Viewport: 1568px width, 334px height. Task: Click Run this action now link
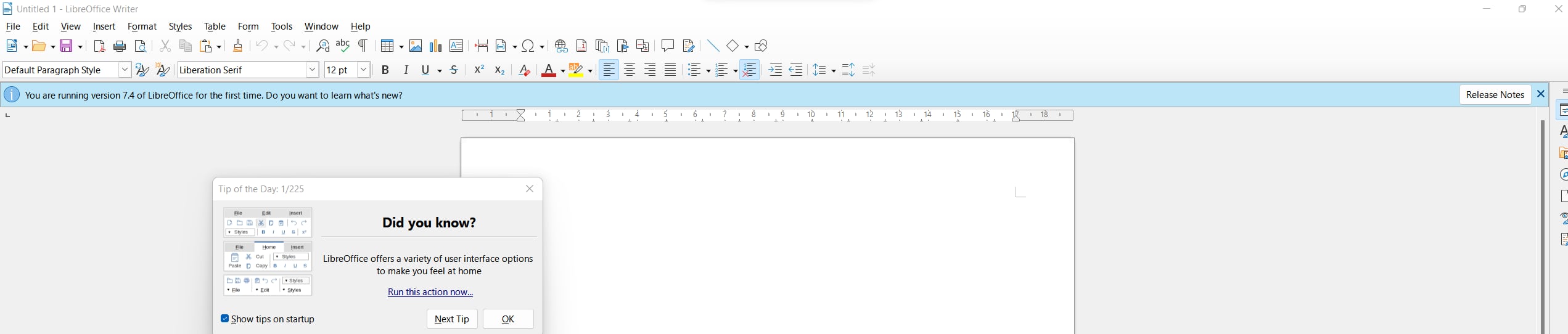pyautogui.click(x=430, y=292)
